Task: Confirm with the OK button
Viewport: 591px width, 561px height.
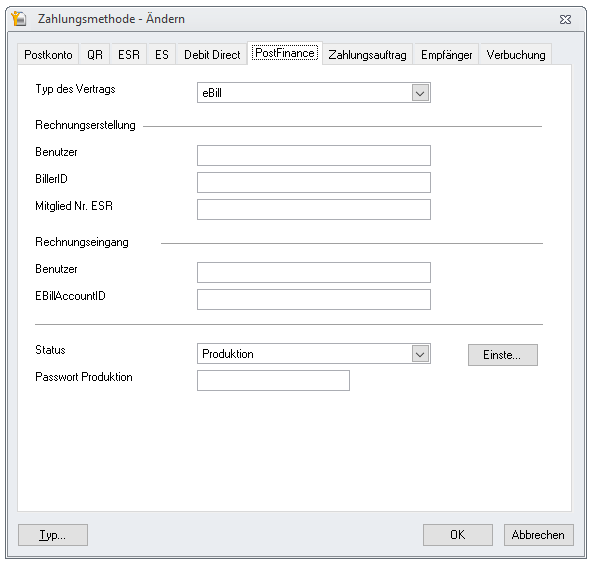Action: (x=458, y=535)
